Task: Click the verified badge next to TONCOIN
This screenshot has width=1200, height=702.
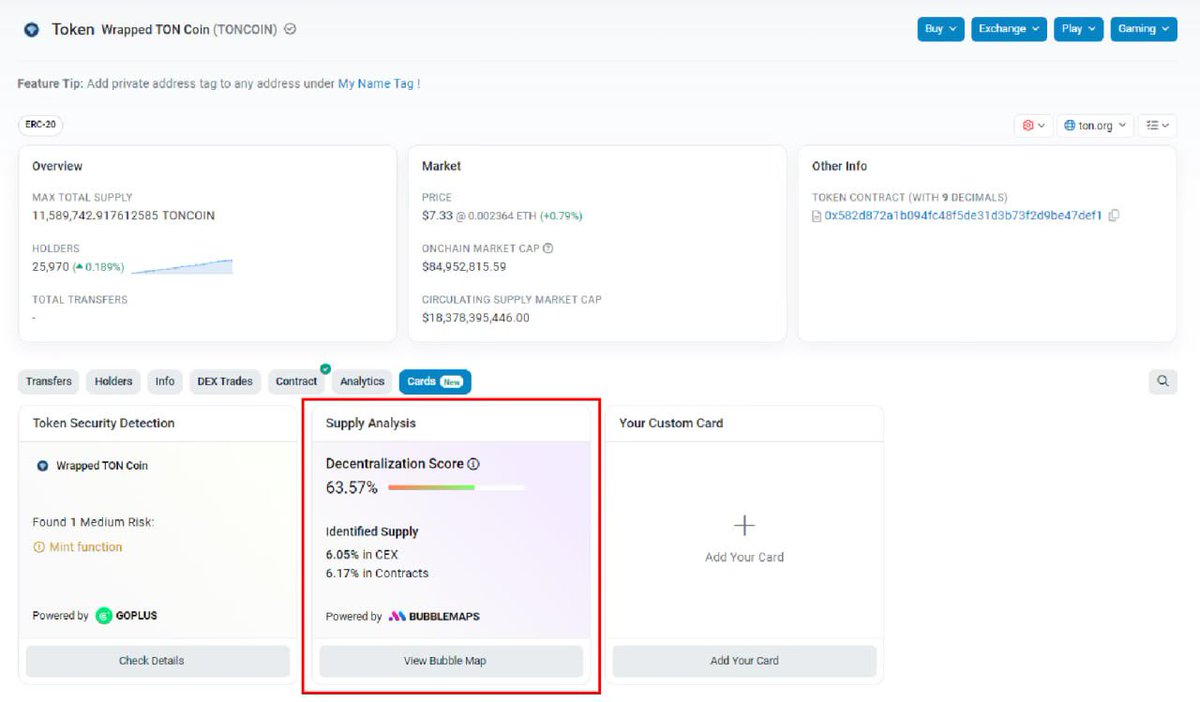Action: [289, 29]
